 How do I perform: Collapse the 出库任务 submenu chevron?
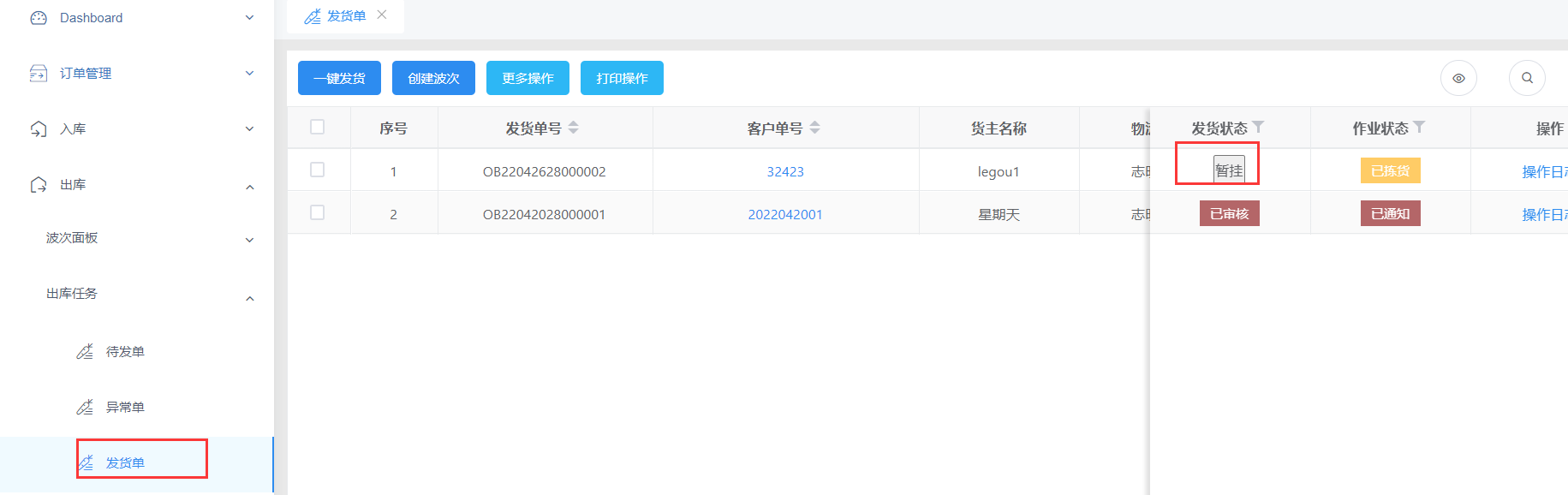[249, 298]
